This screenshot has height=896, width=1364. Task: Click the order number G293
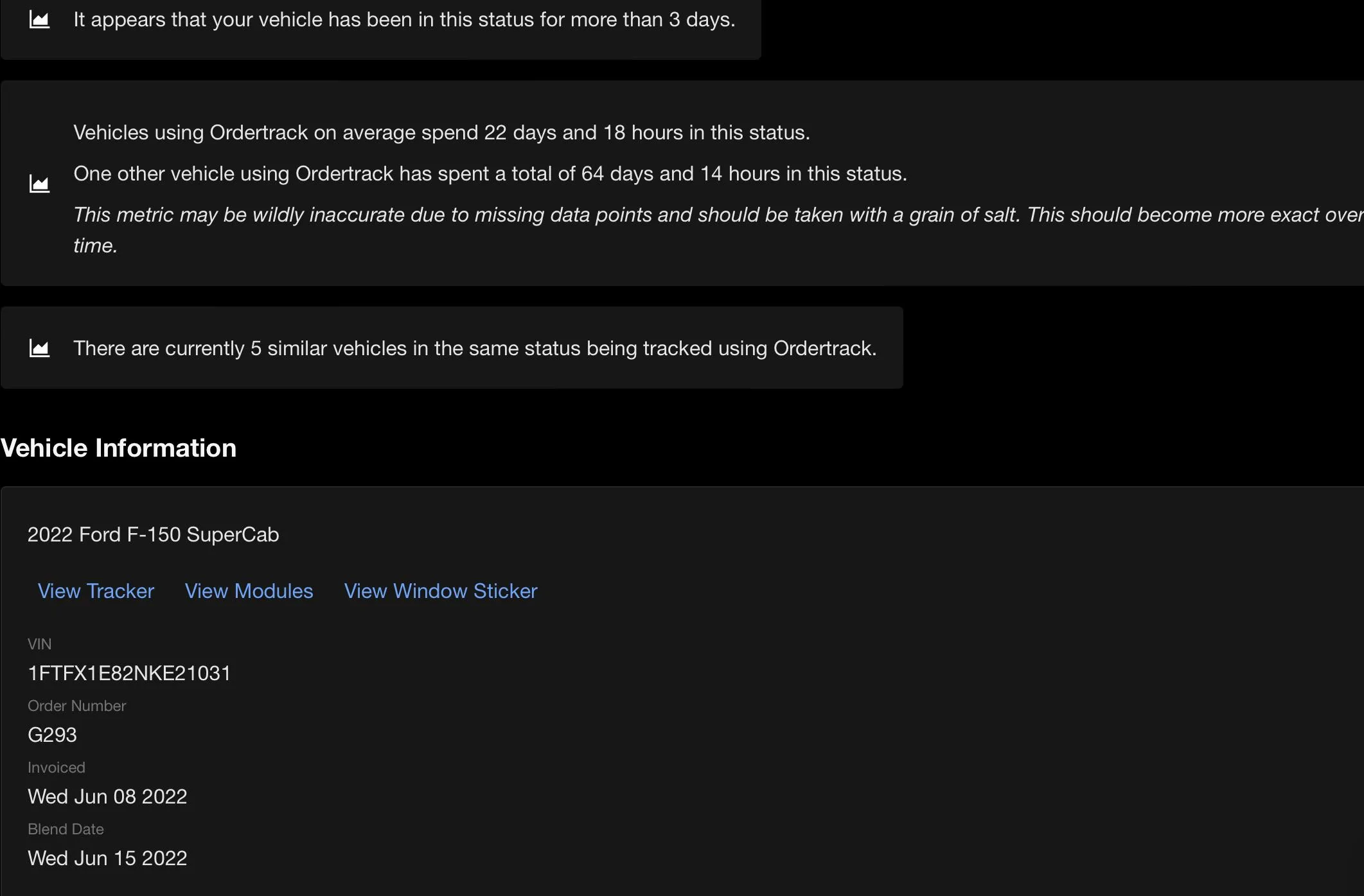52,735
